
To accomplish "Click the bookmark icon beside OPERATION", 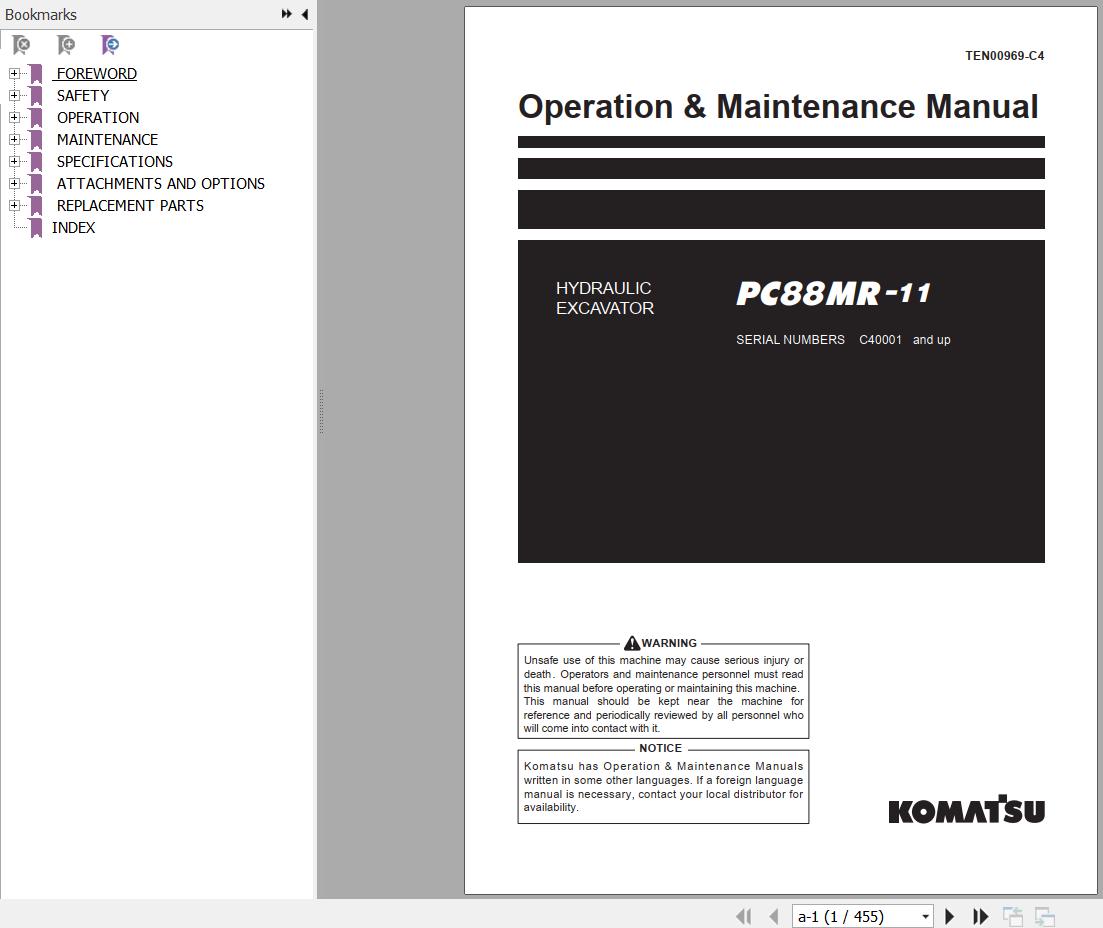I will [x=36, y=117].
